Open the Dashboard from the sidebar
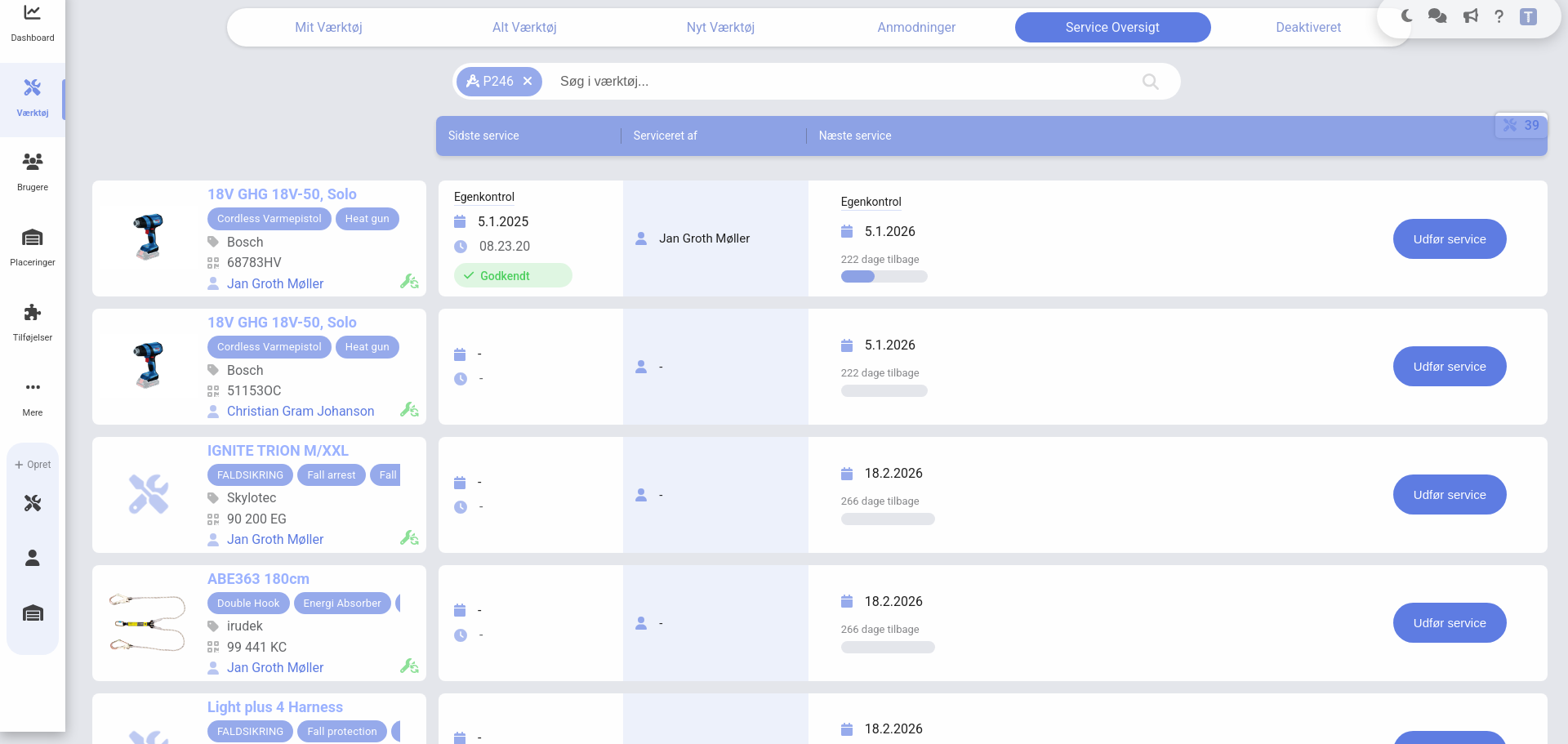1568x744 pixels. pos(33,23)
